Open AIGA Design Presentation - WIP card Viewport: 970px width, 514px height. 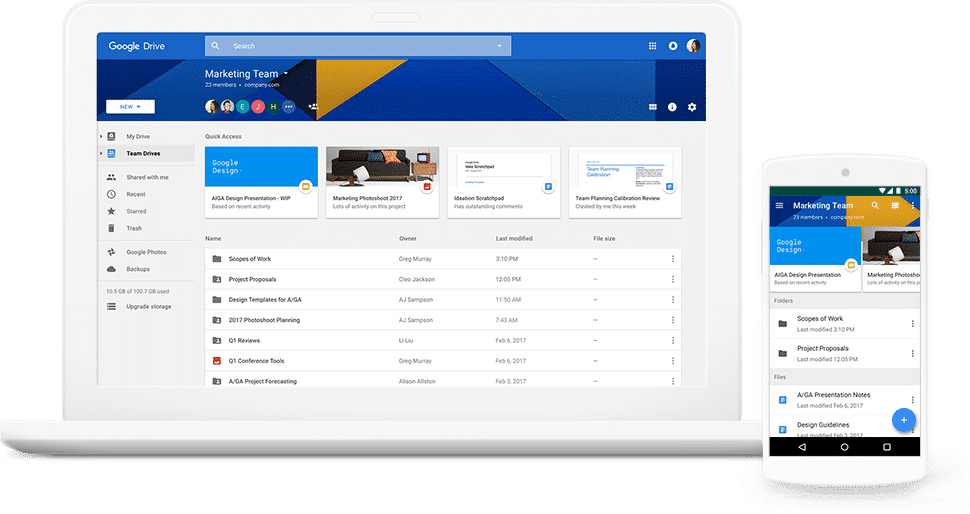[261, 182]
